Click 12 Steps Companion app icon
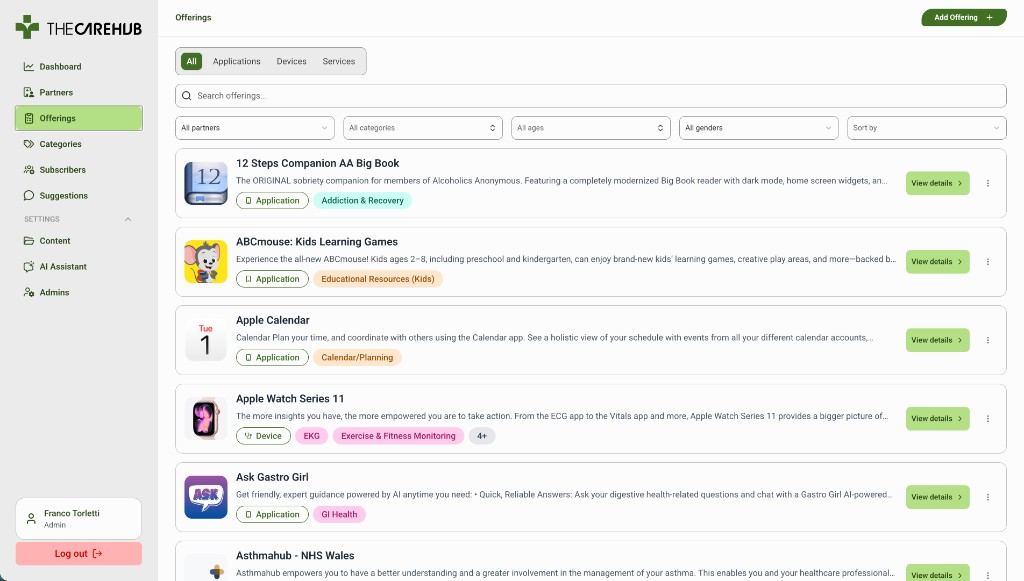Screen dimensions: 1024x581 click(206, 183)
